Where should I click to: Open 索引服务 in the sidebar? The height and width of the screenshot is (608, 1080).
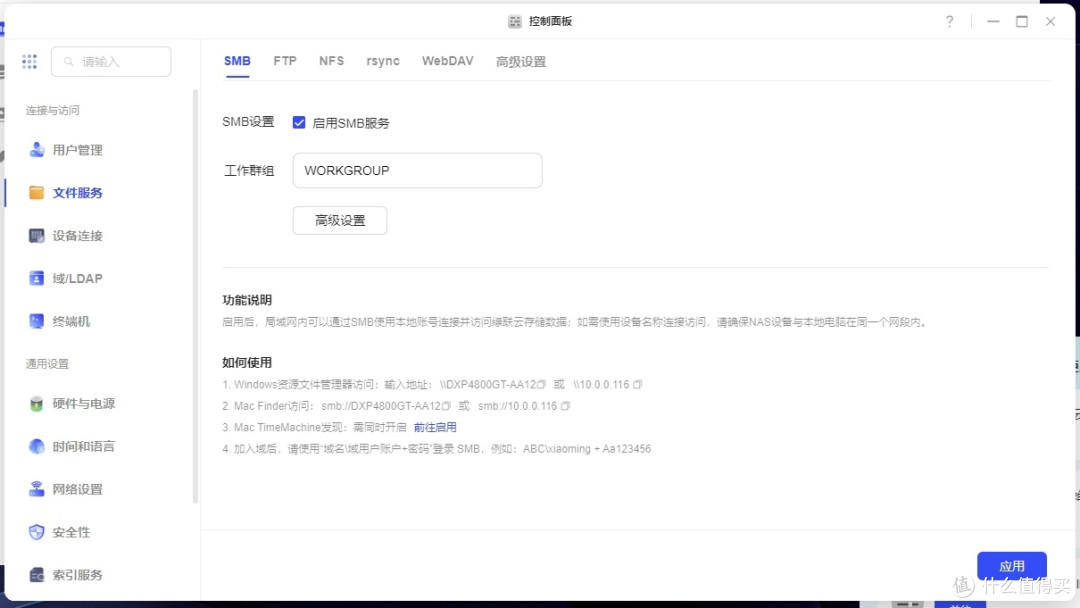pos(77,574)
